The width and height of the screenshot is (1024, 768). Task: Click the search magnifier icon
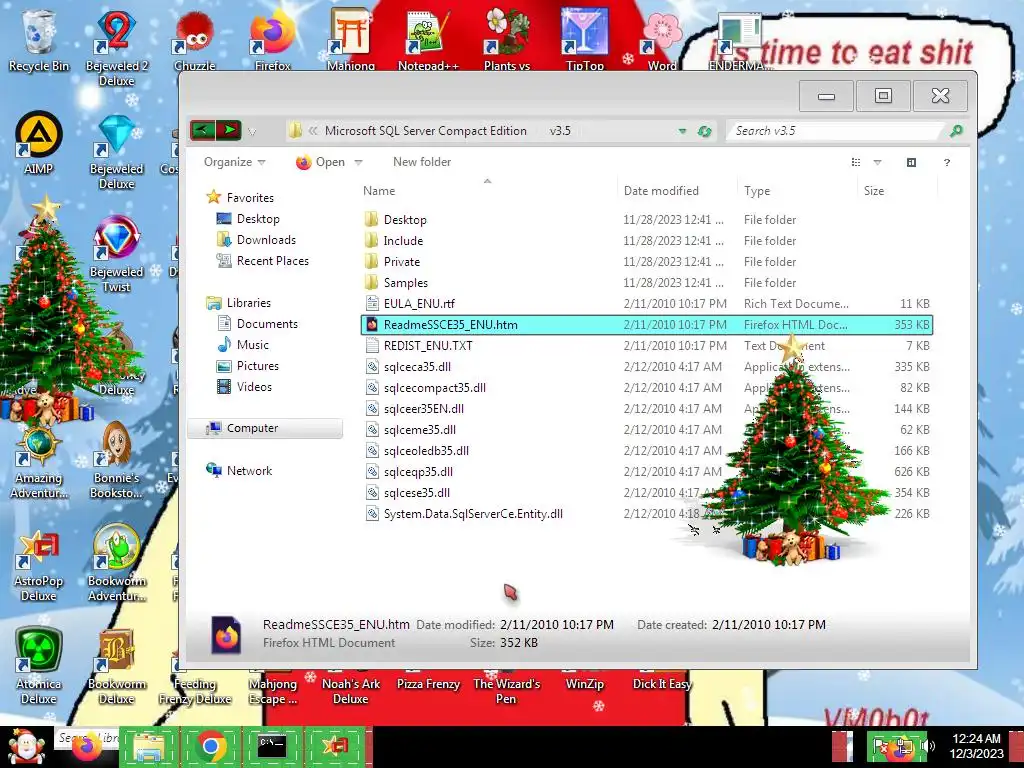[x=956, y=131]
